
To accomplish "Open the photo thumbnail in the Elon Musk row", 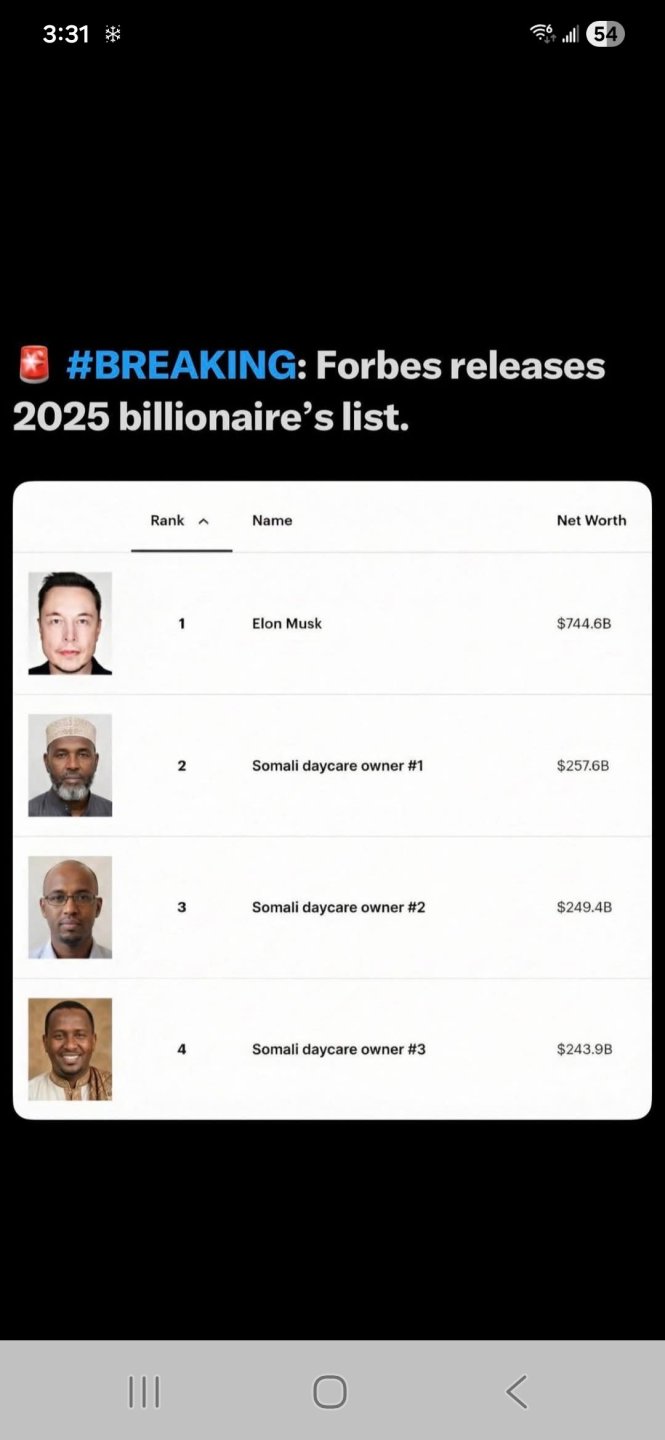I will pyautogui.click(x=70, y=623).
